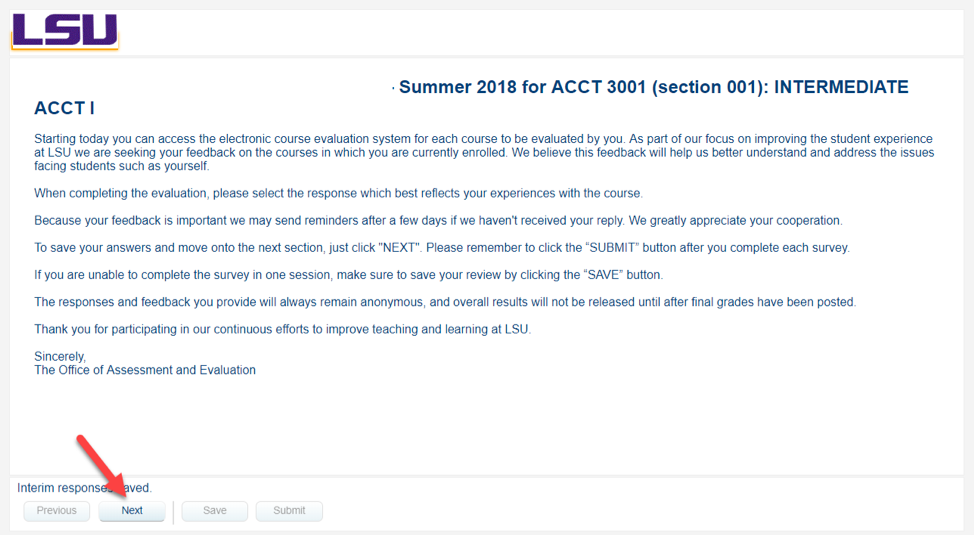The width and height of the screenshot is (974, 535).
Task: Click the Next button
Action: click(x=132, y=511)
